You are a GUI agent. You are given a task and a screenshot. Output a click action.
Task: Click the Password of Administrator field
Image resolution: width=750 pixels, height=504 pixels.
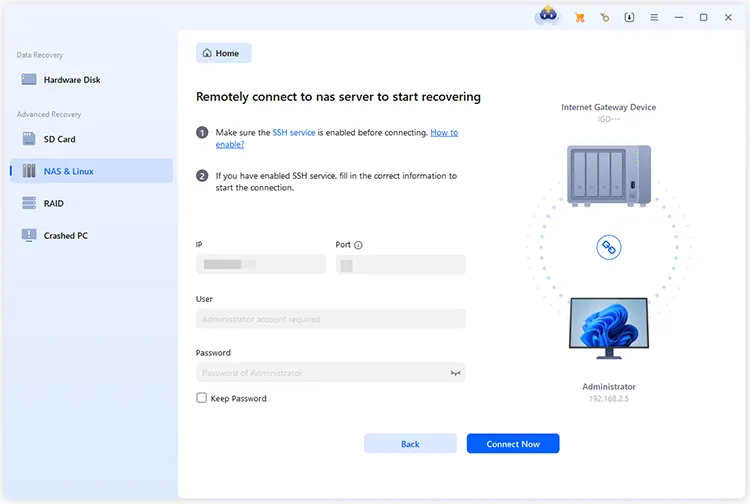(331, 373)
